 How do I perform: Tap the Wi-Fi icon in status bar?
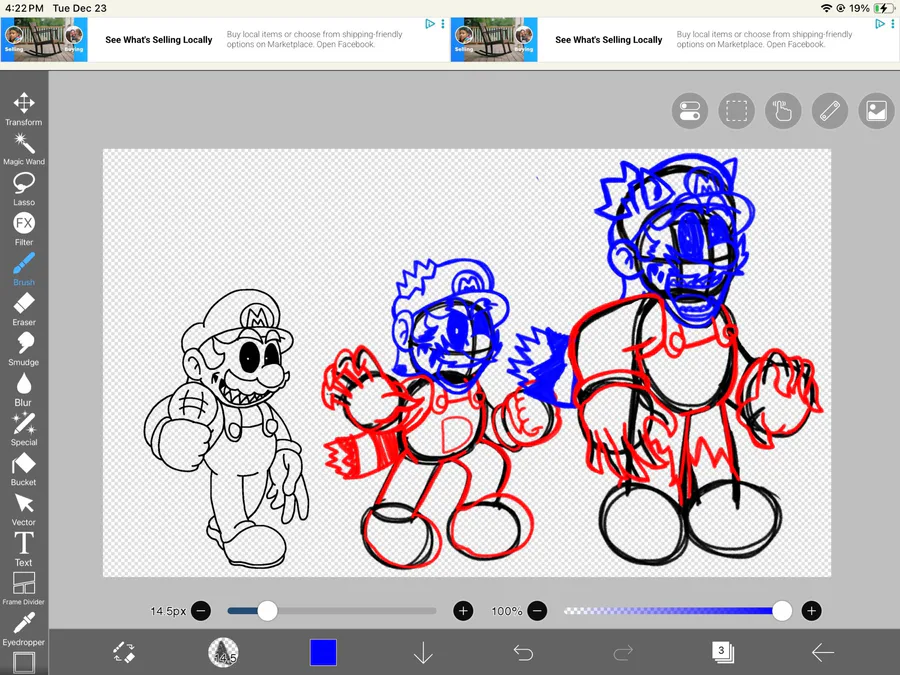tap(827, 8)
